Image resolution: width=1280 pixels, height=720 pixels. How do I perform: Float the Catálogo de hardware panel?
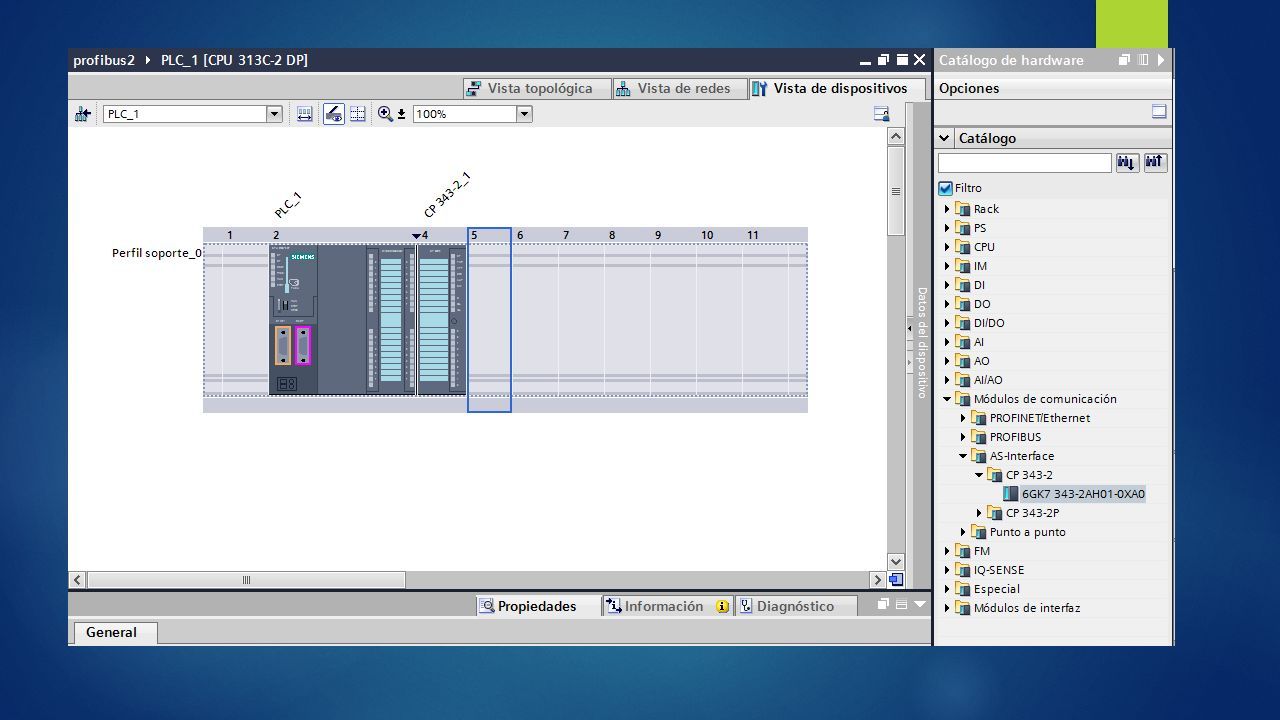[1124, 60]
